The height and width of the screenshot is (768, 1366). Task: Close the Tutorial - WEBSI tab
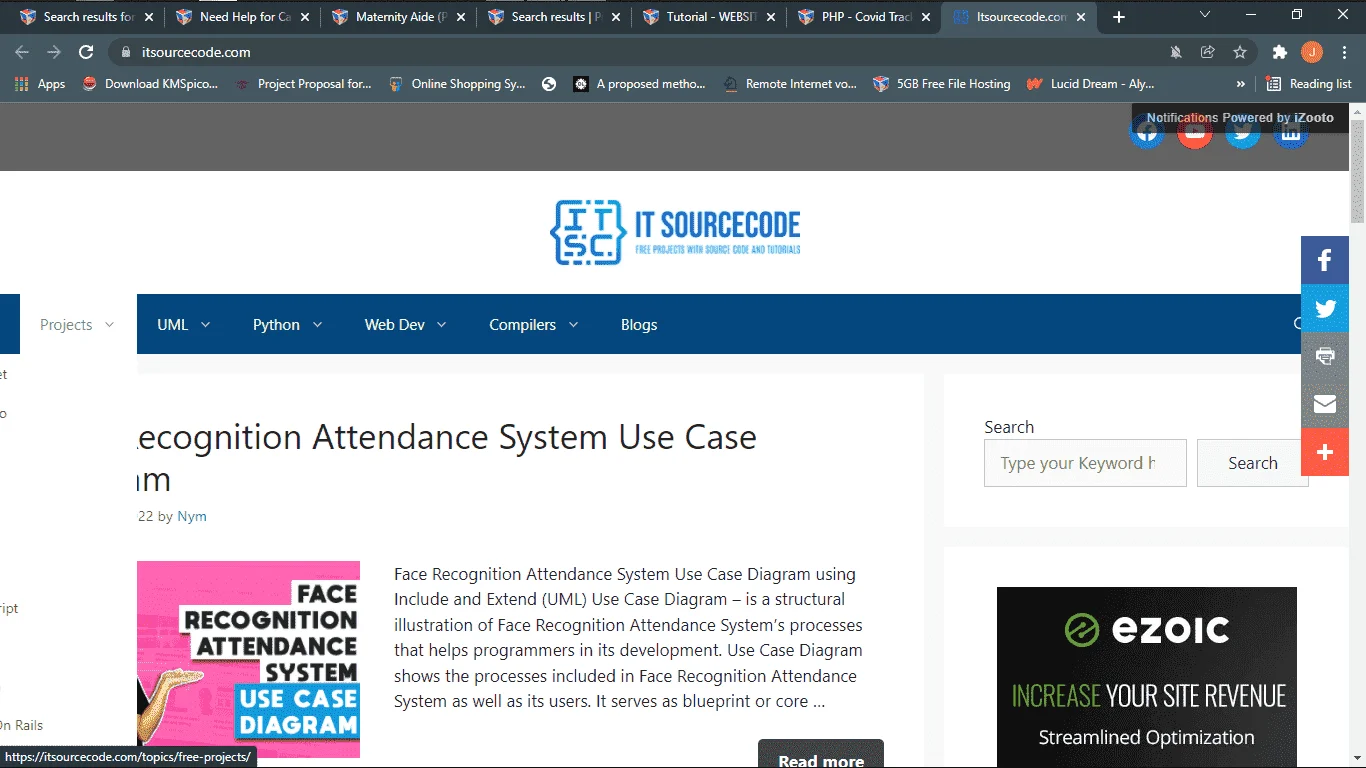coord(772,17)
